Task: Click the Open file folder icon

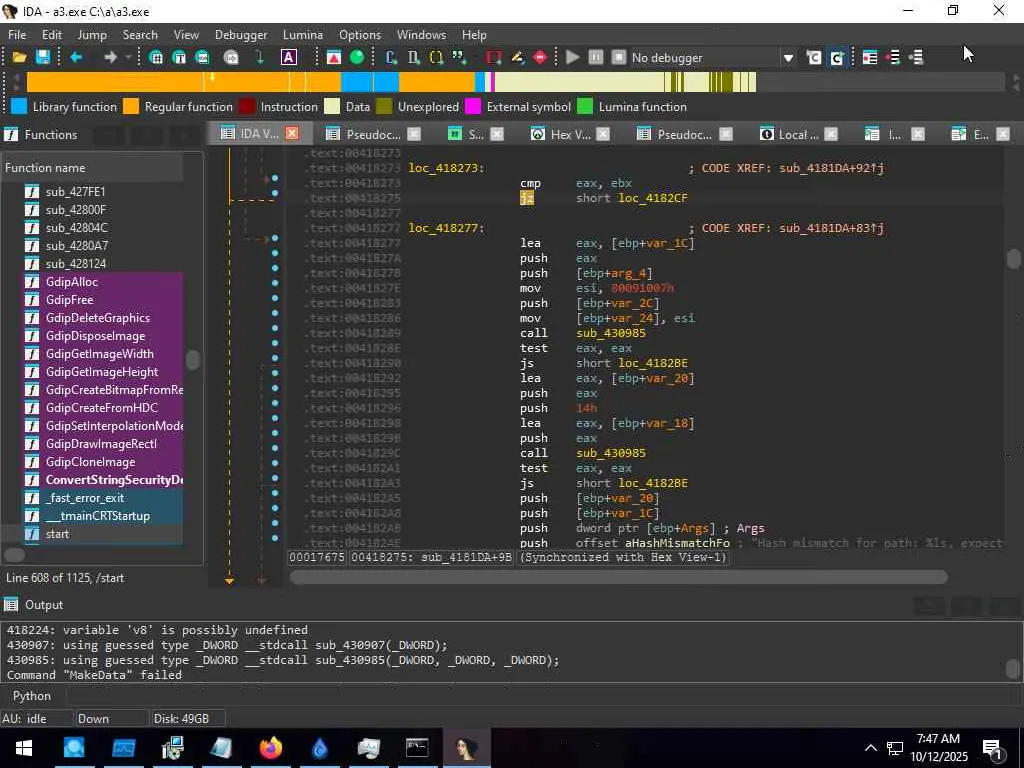Action: [x=19, y=58]
